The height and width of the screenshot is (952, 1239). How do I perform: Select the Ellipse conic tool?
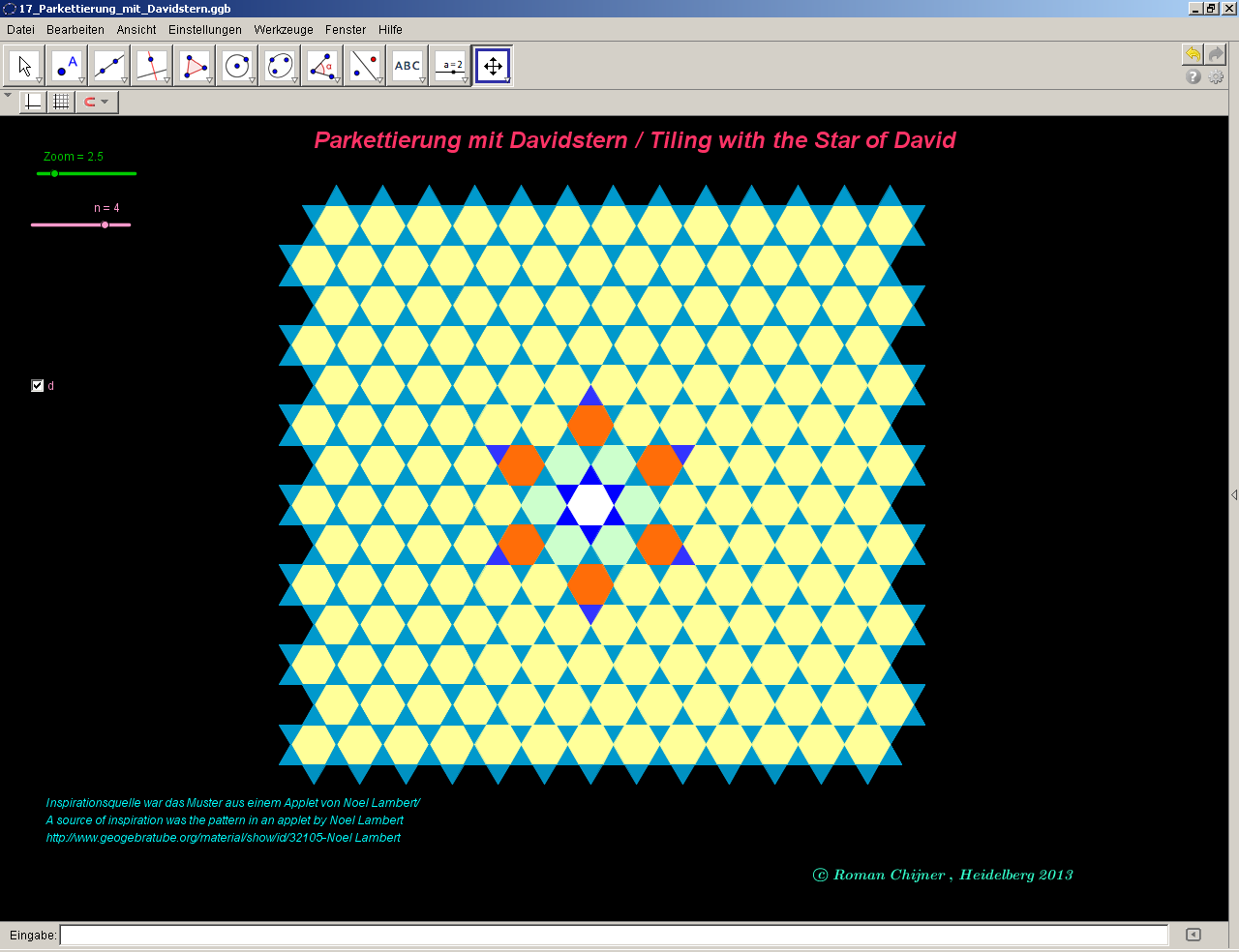pyautogui.click(x=280, y=66)
